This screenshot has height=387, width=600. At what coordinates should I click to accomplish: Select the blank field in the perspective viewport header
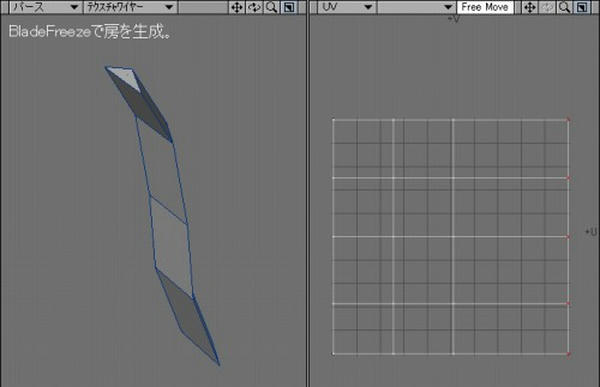click(203, 7)
